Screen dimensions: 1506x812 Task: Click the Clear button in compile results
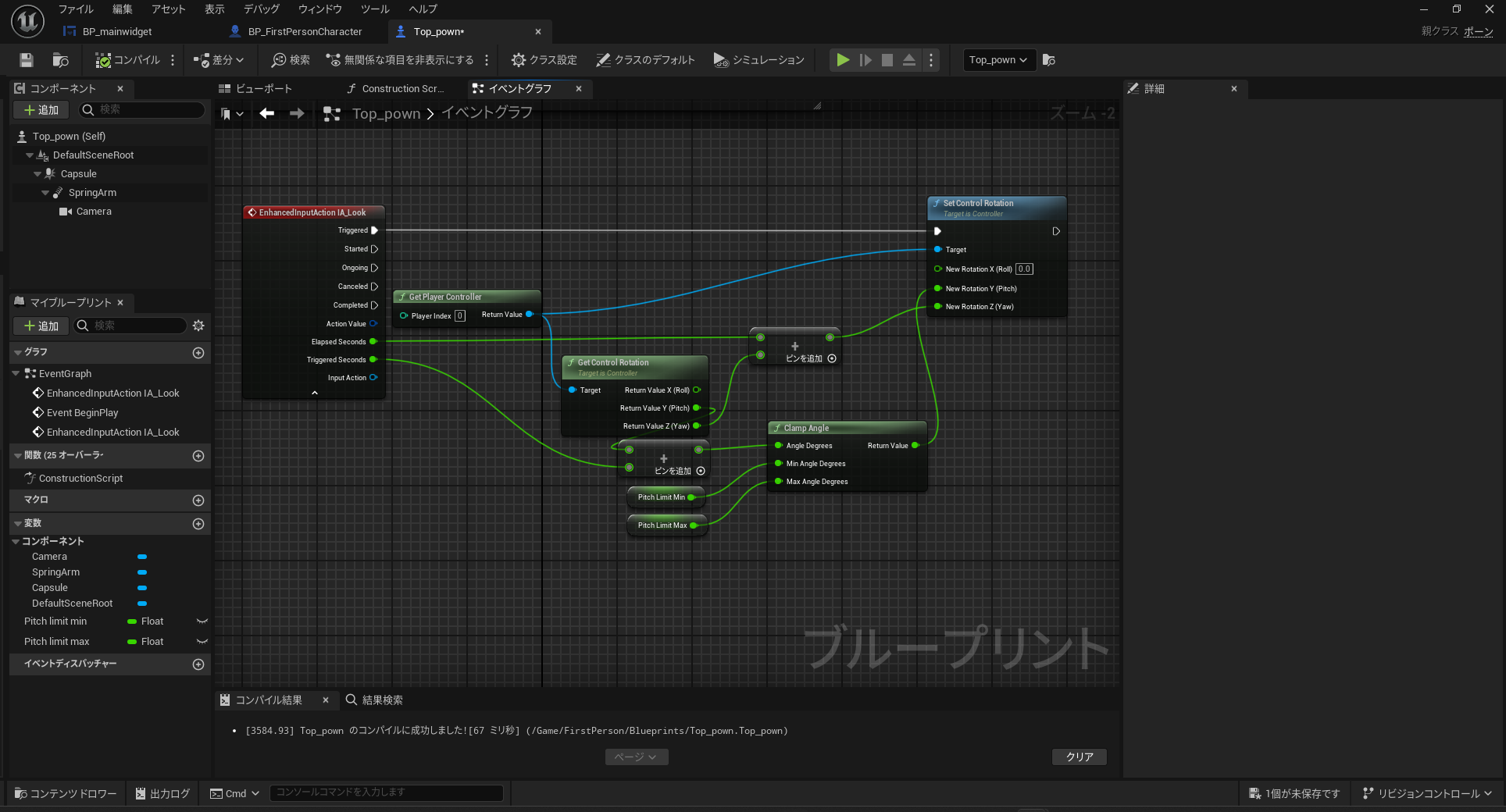click(x=1079, y=757)
